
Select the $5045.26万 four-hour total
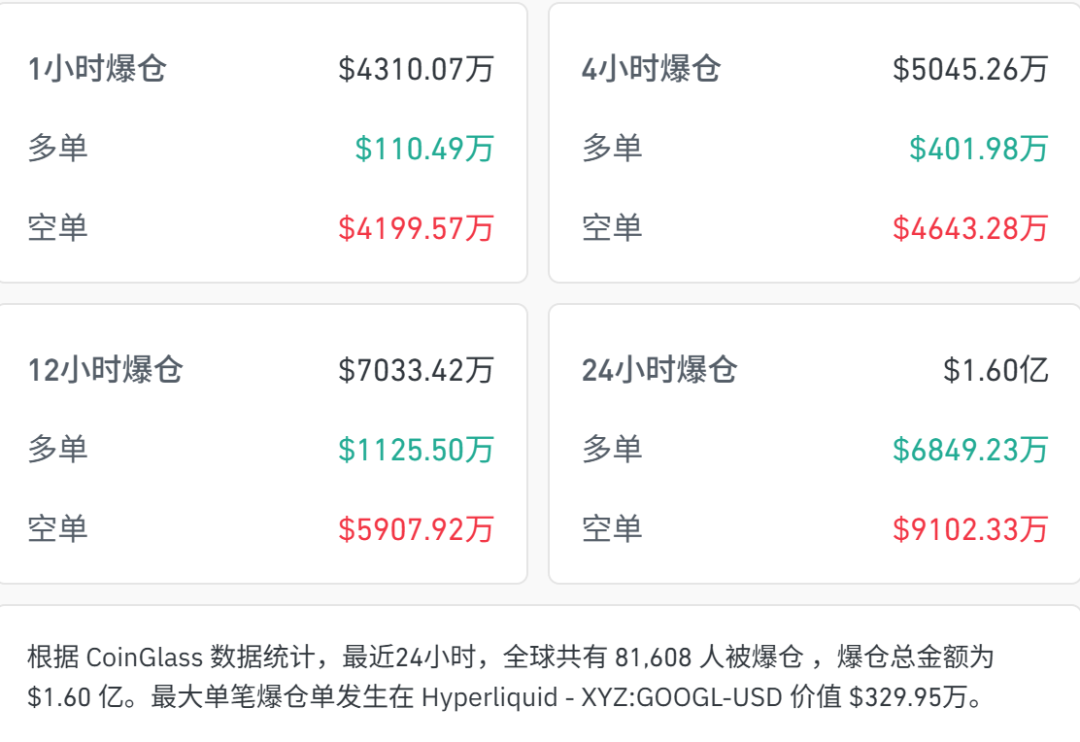(970, 69)
